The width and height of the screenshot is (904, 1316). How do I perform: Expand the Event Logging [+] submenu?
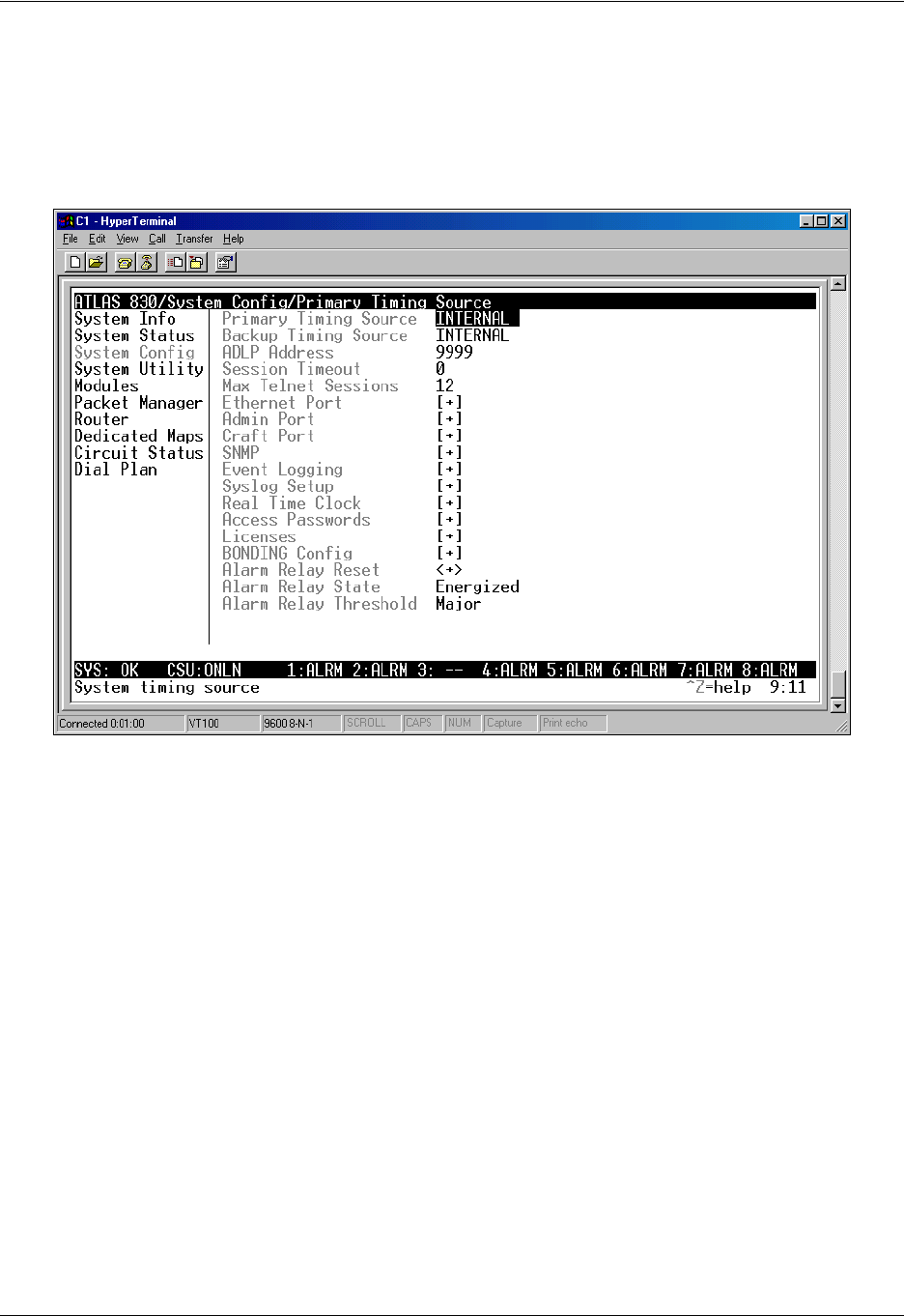point(449,470)
